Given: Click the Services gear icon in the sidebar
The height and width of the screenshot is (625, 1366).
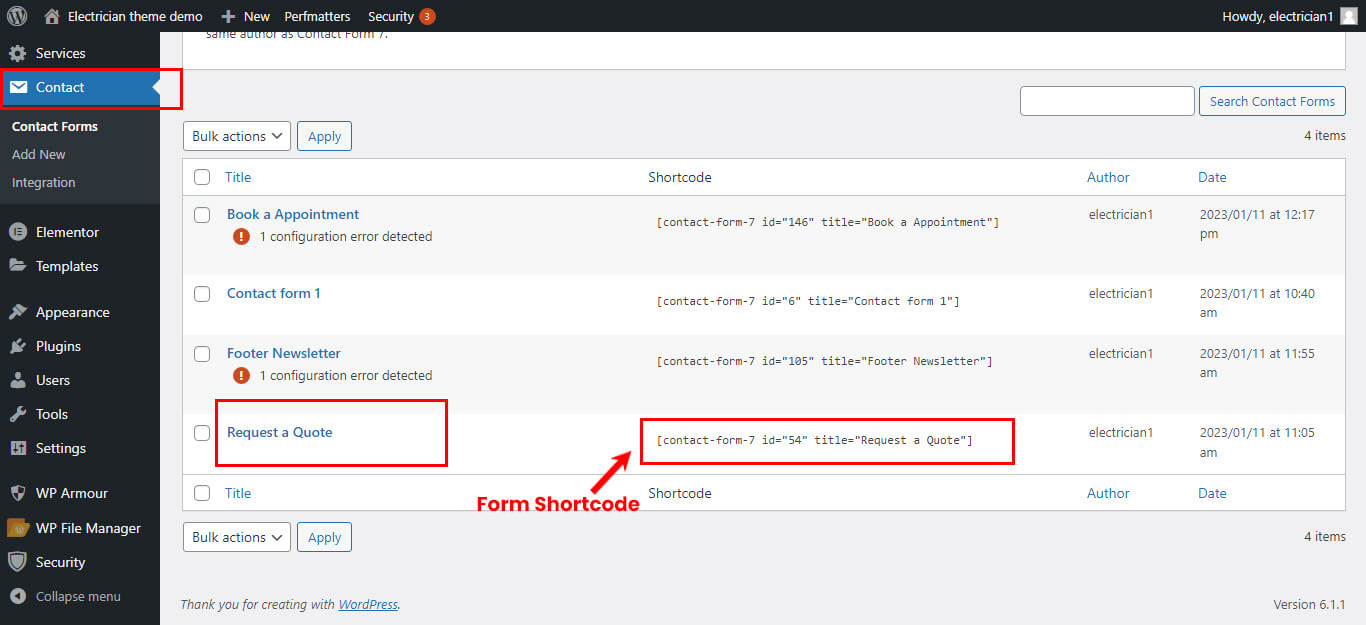Looking at the screenshot, I should 17,53.
